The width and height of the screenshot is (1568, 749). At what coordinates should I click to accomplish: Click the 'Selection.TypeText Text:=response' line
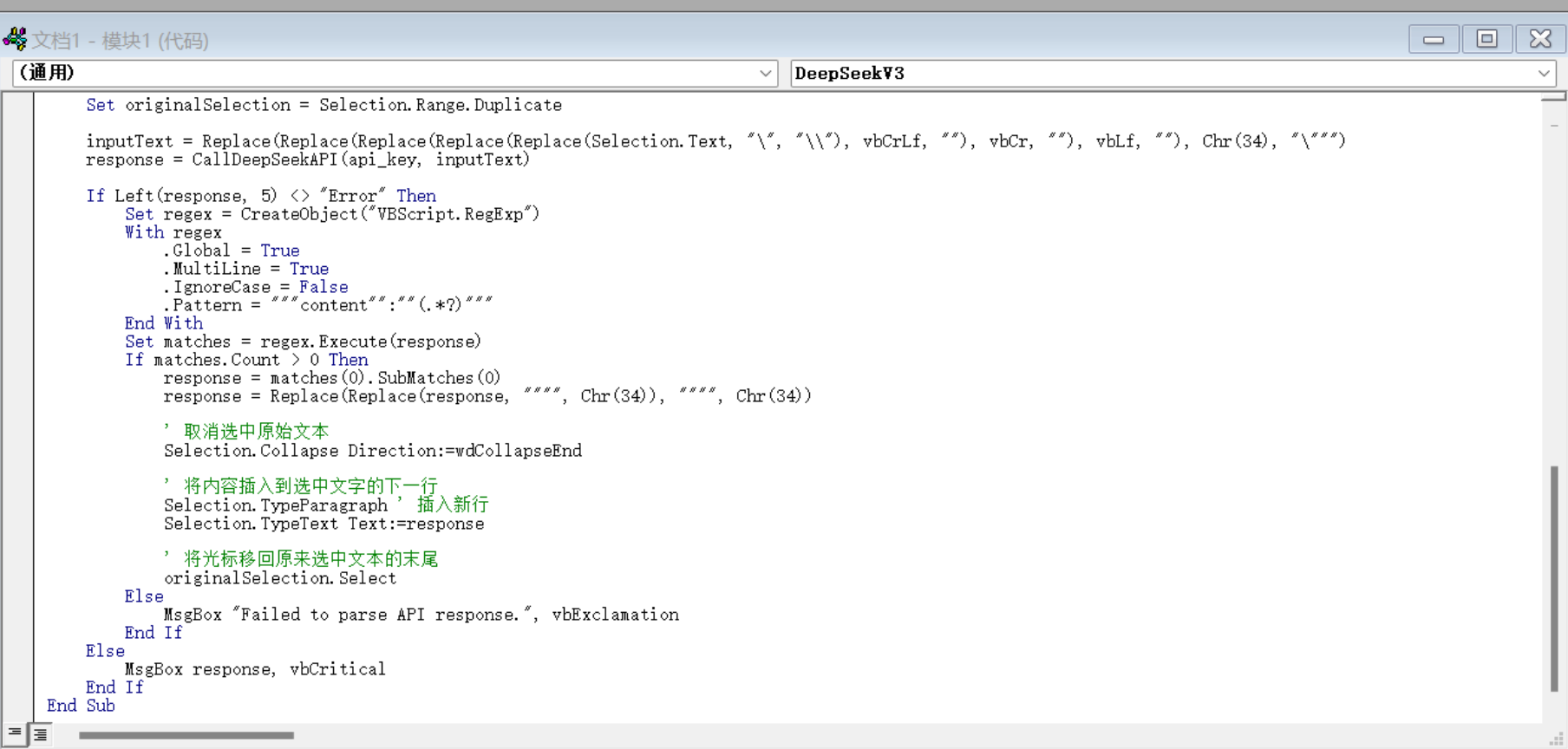[324, 524]
